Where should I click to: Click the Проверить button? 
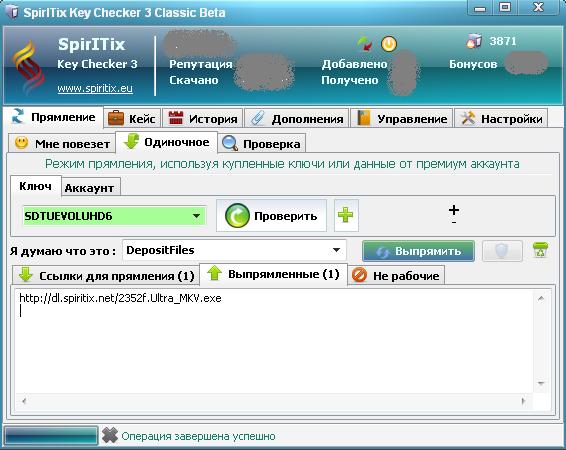click(271, 215)
